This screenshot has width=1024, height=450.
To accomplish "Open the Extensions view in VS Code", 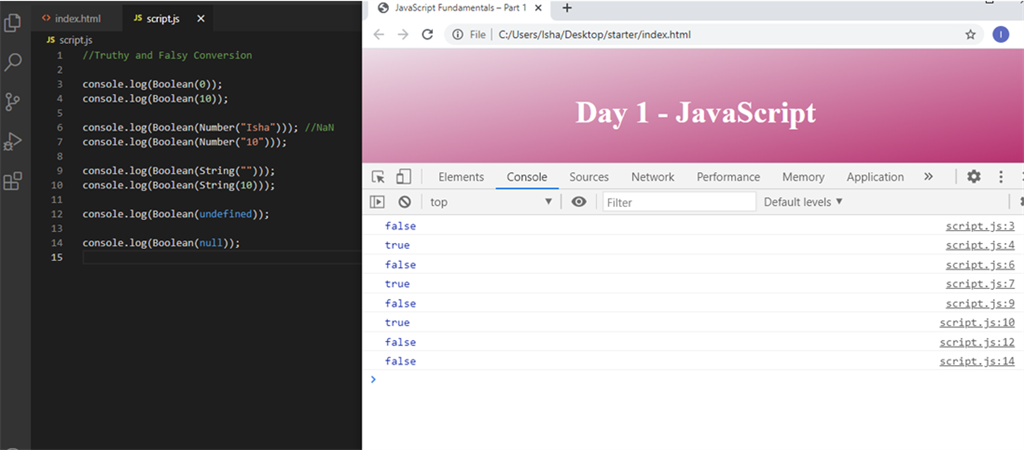I will point(13,181).
